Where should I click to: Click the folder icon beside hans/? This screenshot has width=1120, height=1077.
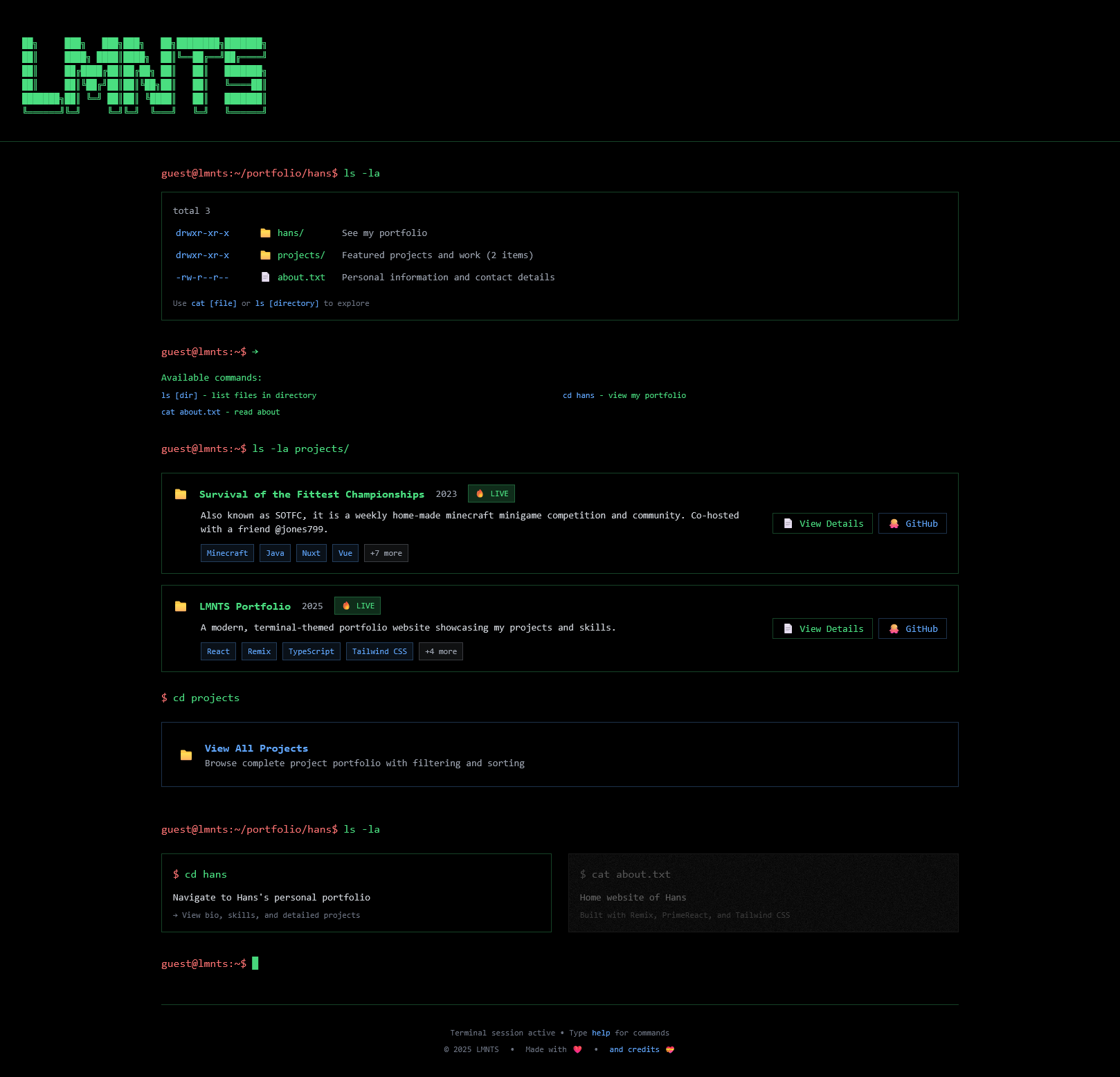pyautogui.click(x=265, y=233)
